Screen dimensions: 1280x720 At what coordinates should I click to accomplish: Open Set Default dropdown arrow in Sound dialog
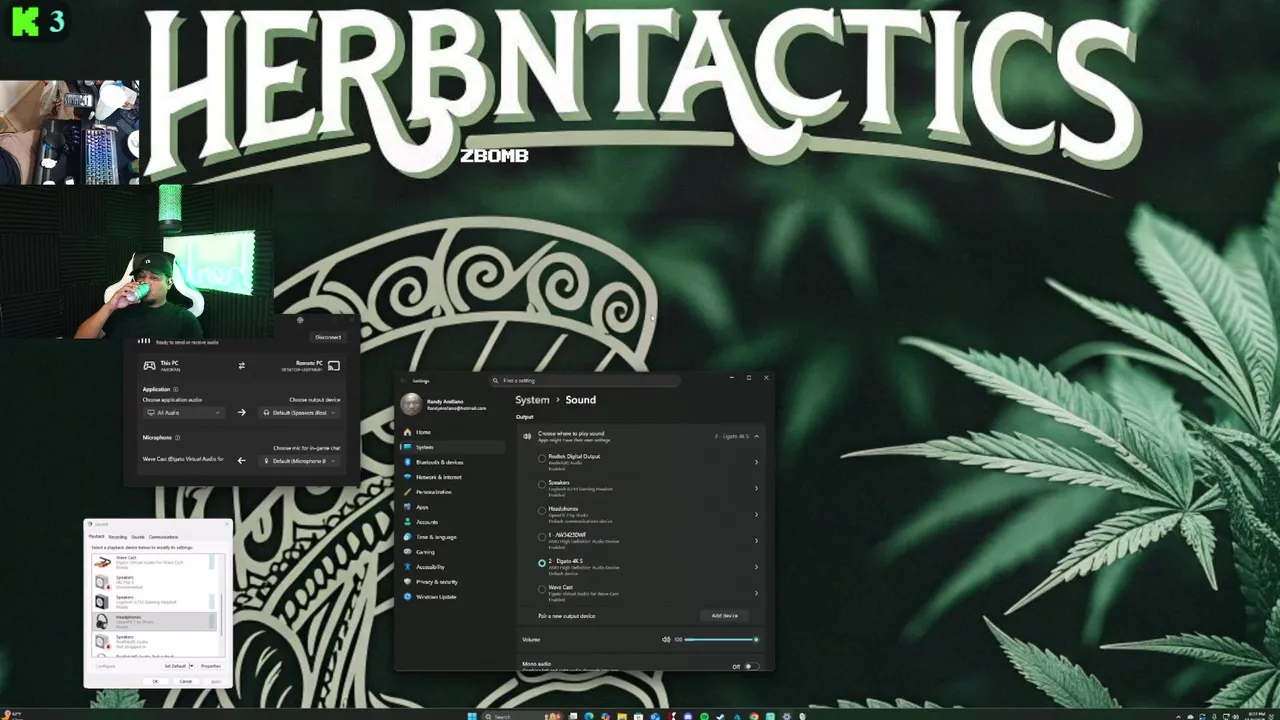[192, 666]
